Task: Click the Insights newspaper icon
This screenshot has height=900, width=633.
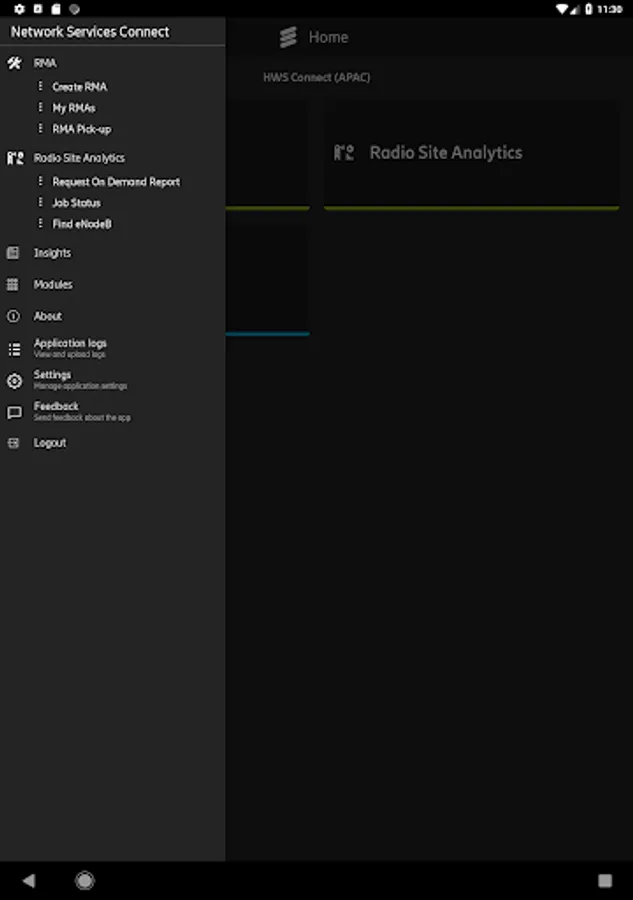Action: click(x=13, y=253)
